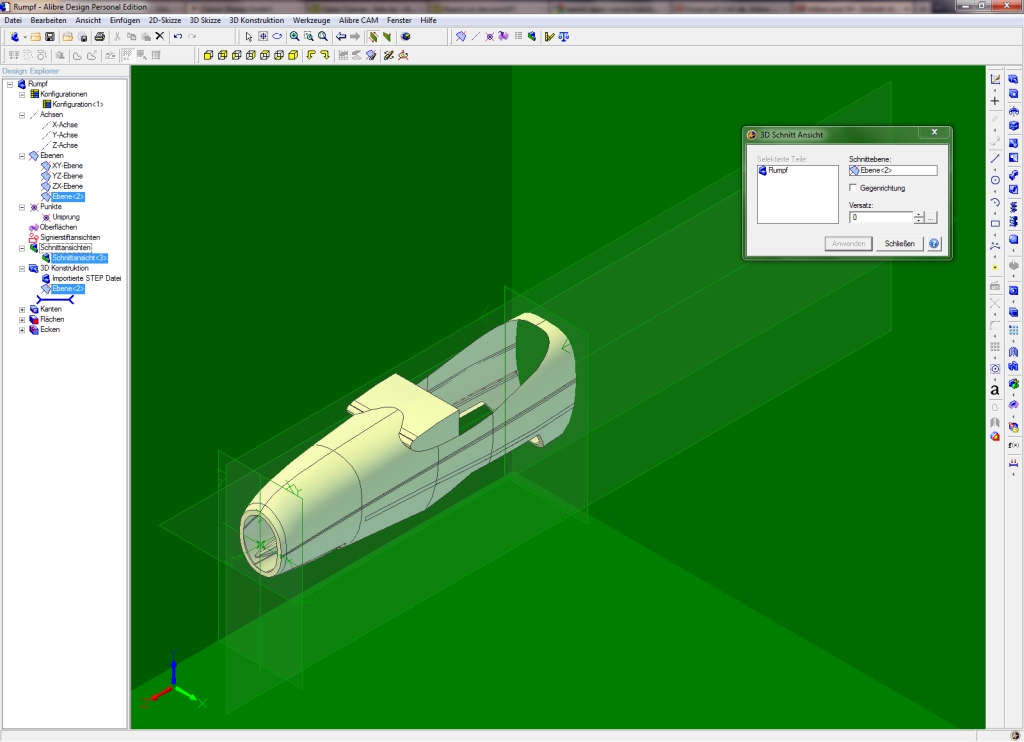Select Ursprung point in the tree

click(x=66, y=217)
